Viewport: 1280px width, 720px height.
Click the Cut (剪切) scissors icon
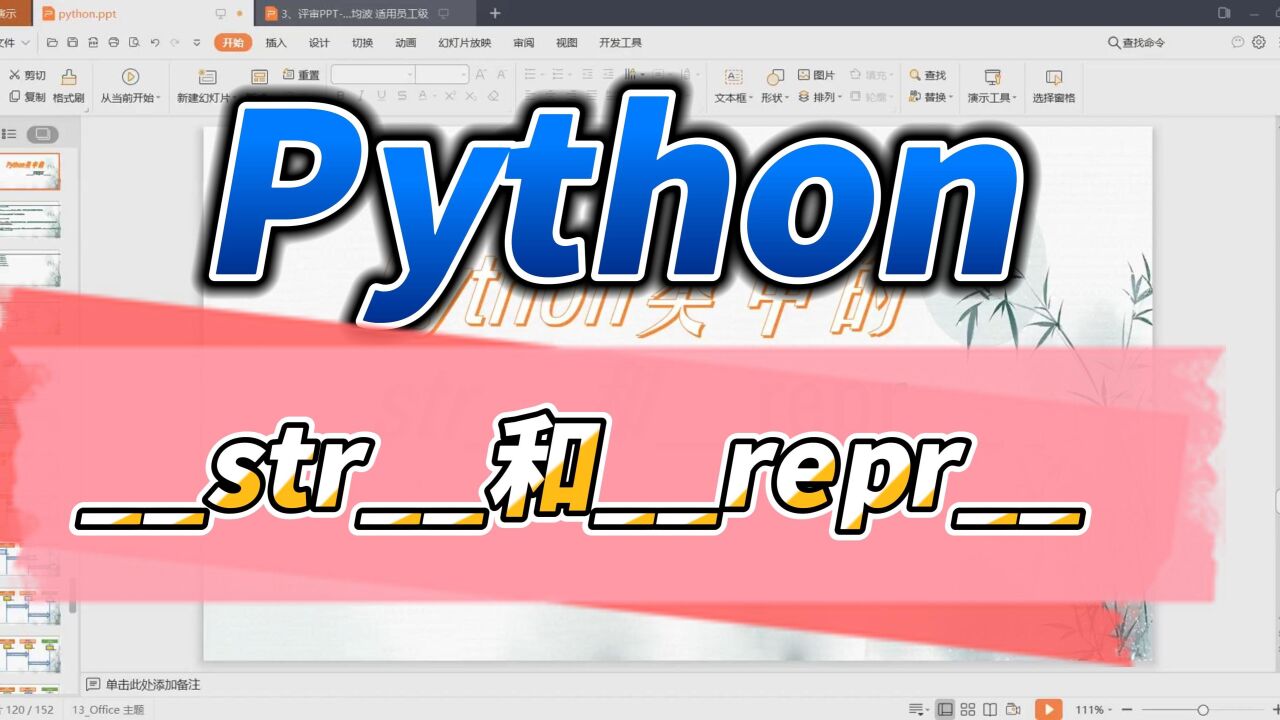[16, 76]
